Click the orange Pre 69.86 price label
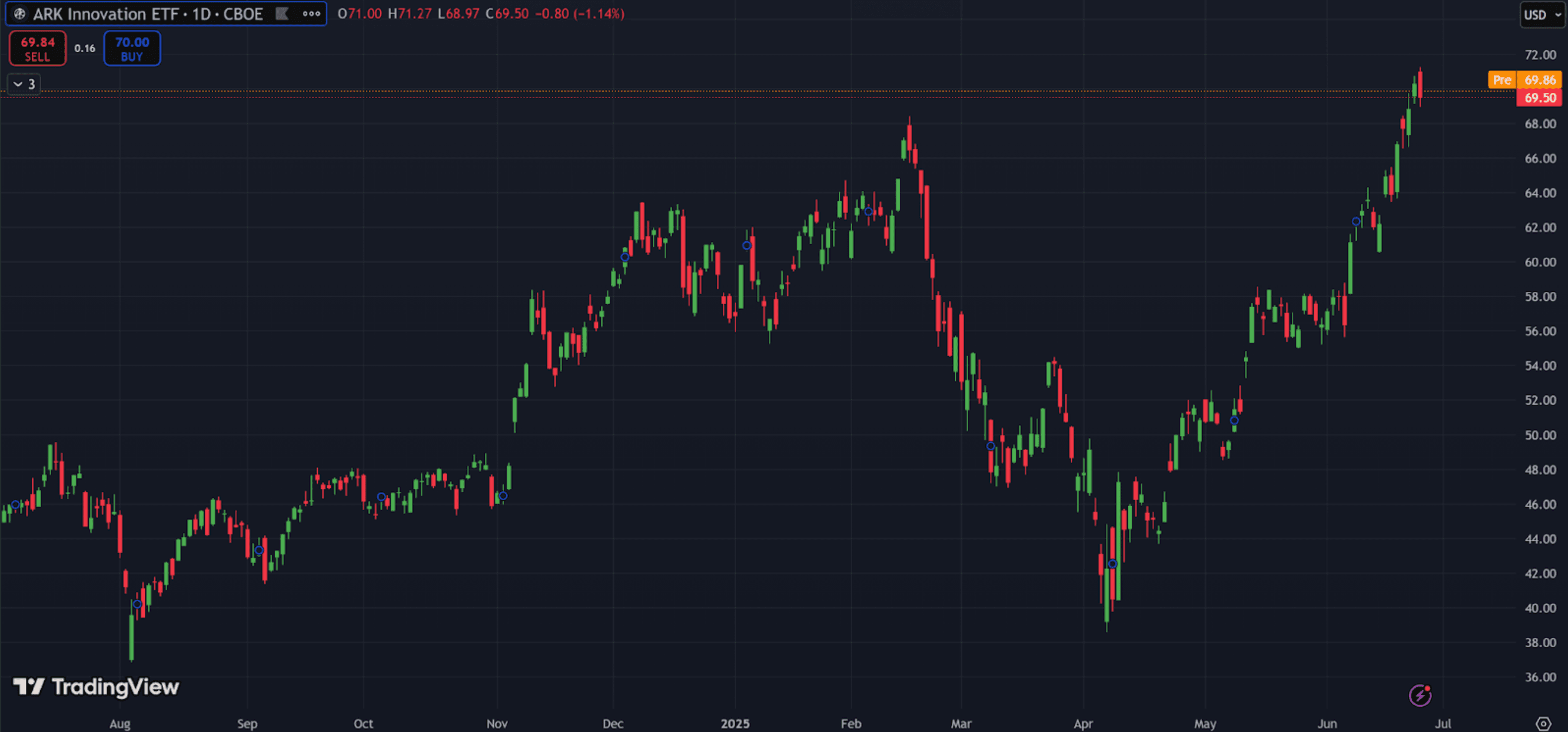Screen dimensions: 1568x732 tap(1525, 79)
